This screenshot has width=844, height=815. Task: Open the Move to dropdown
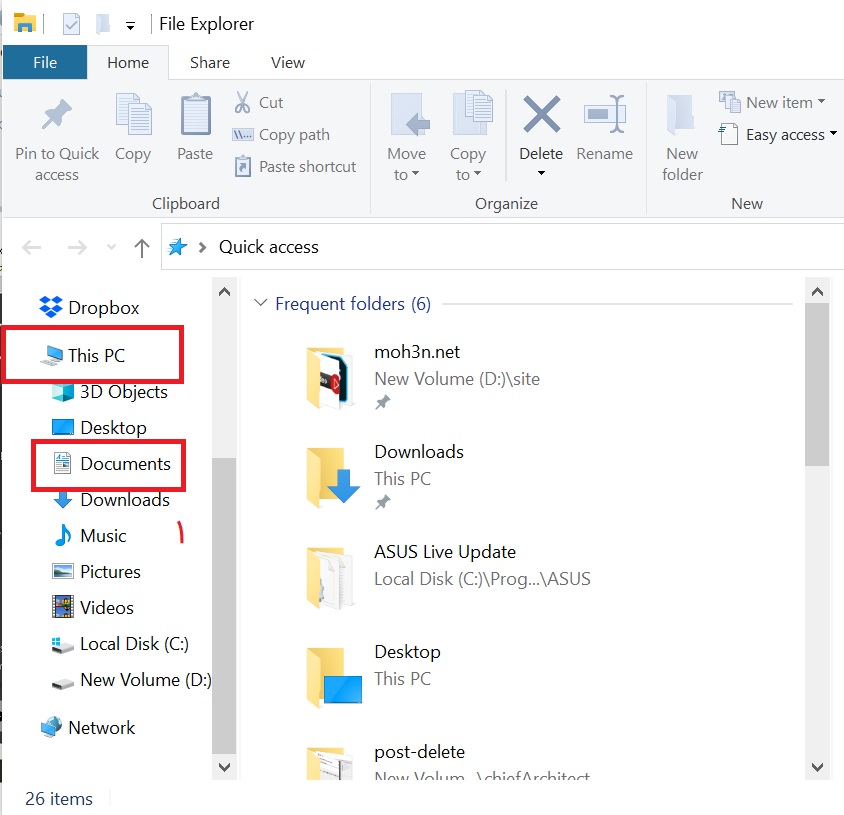(x=406, y=164)
